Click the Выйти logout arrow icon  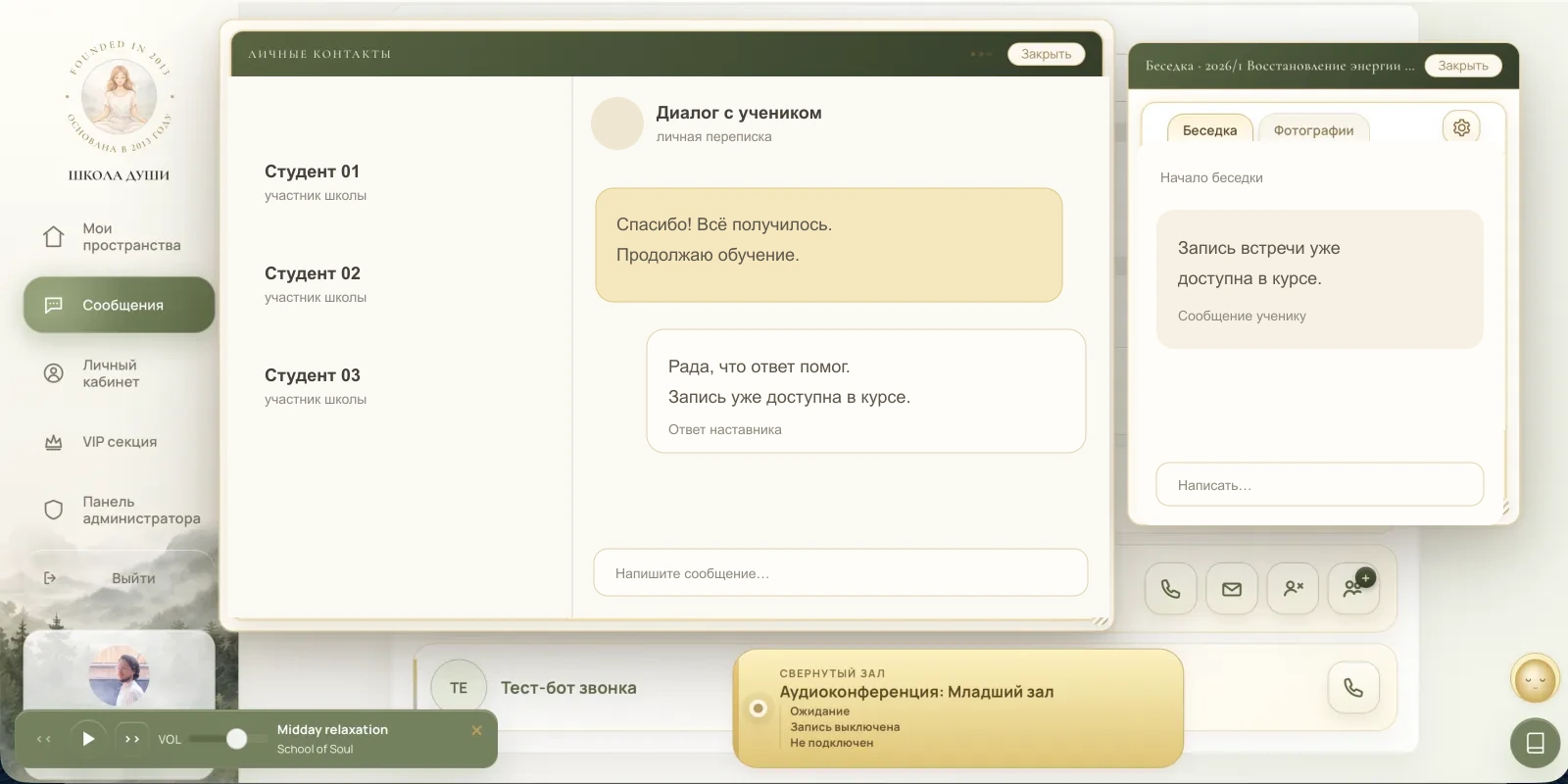(x=50, y=578)
